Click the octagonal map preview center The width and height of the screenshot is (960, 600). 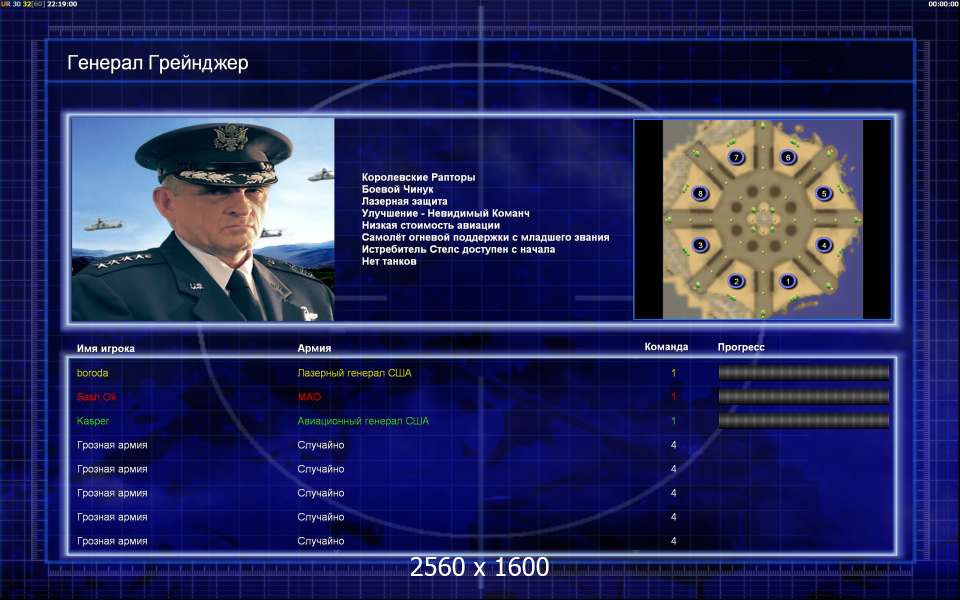[763, 219]
